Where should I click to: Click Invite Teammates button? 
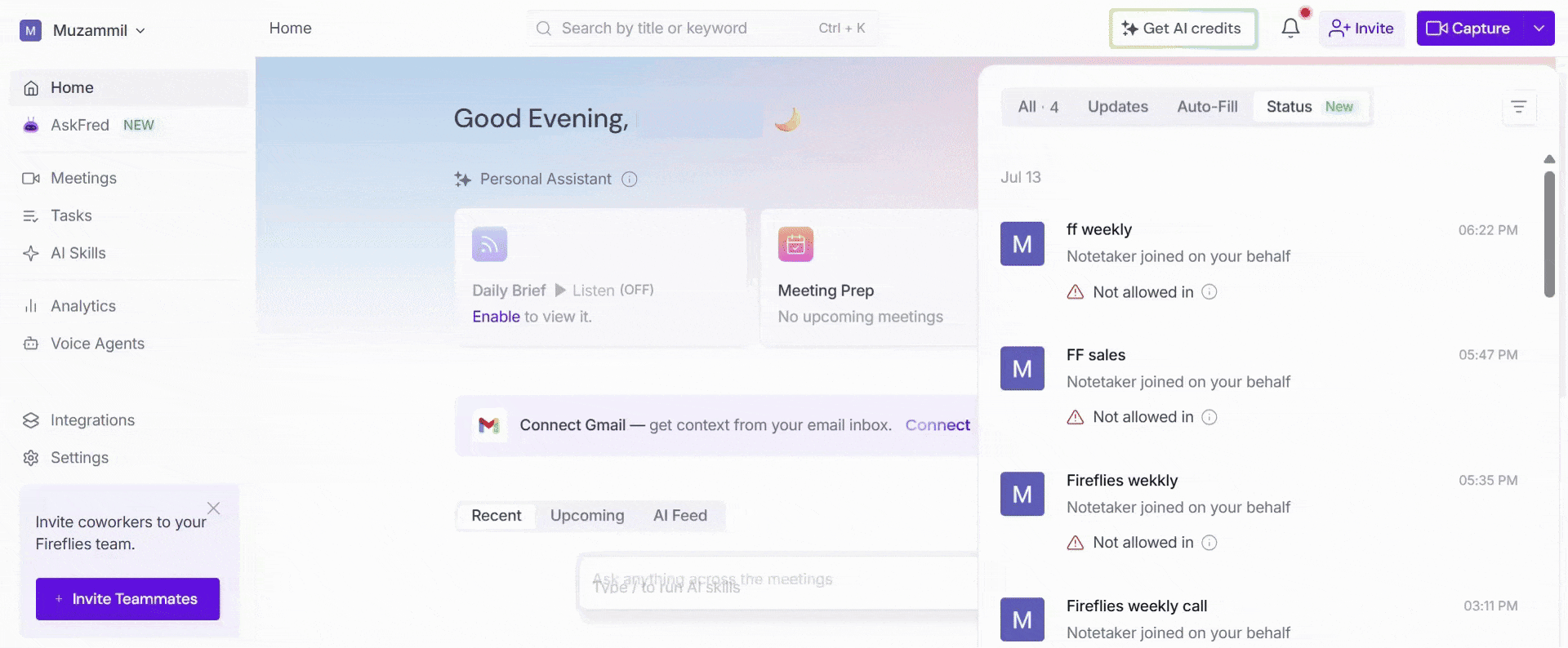[x=127, y=599]
